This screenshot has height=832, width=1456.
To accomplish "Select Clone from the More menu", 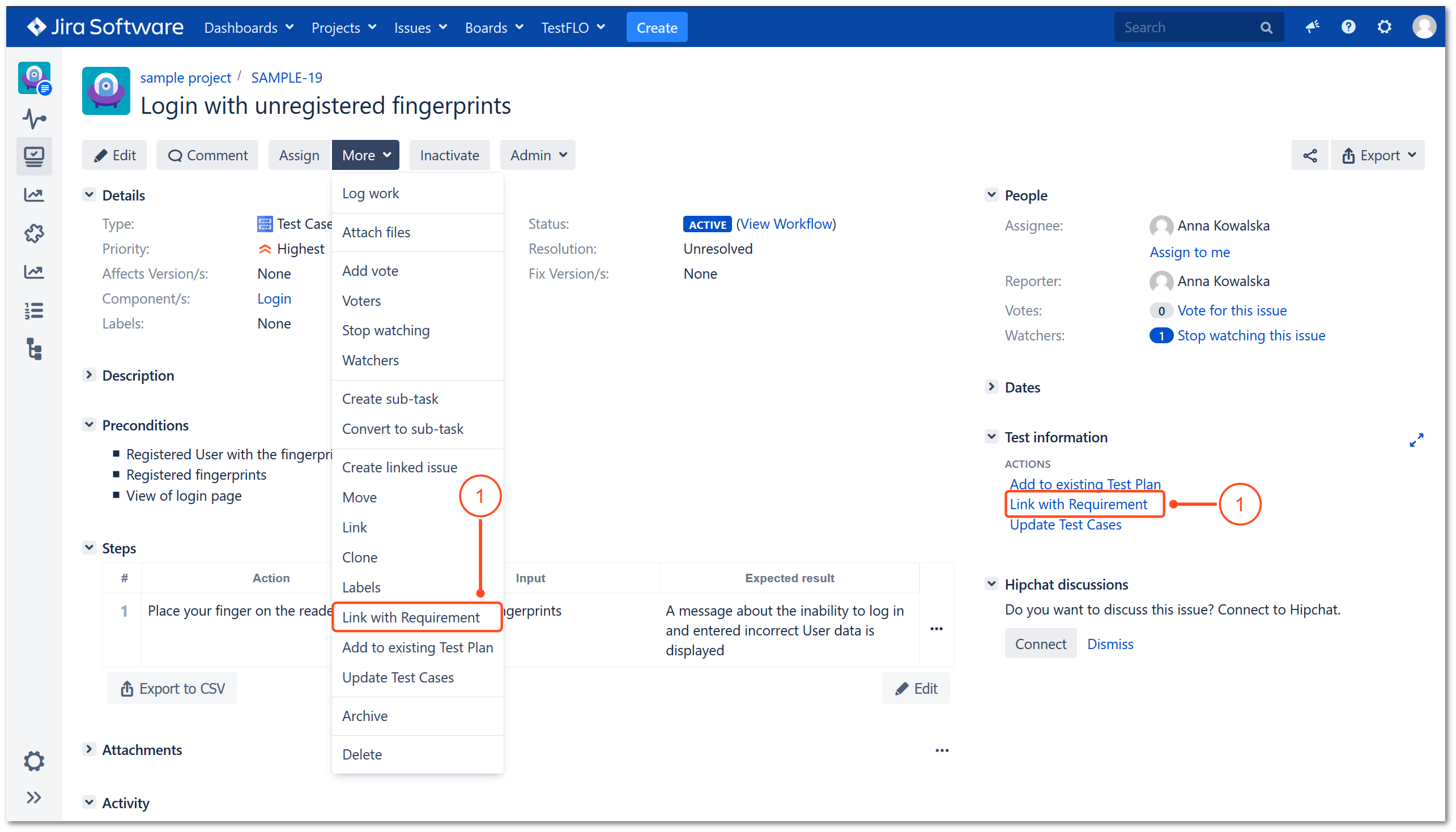I will tap(418, 557).
